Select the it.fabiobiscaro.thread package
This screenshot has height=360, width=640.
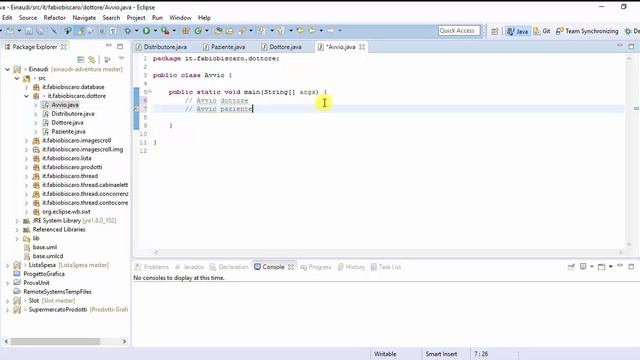(70, 176)
